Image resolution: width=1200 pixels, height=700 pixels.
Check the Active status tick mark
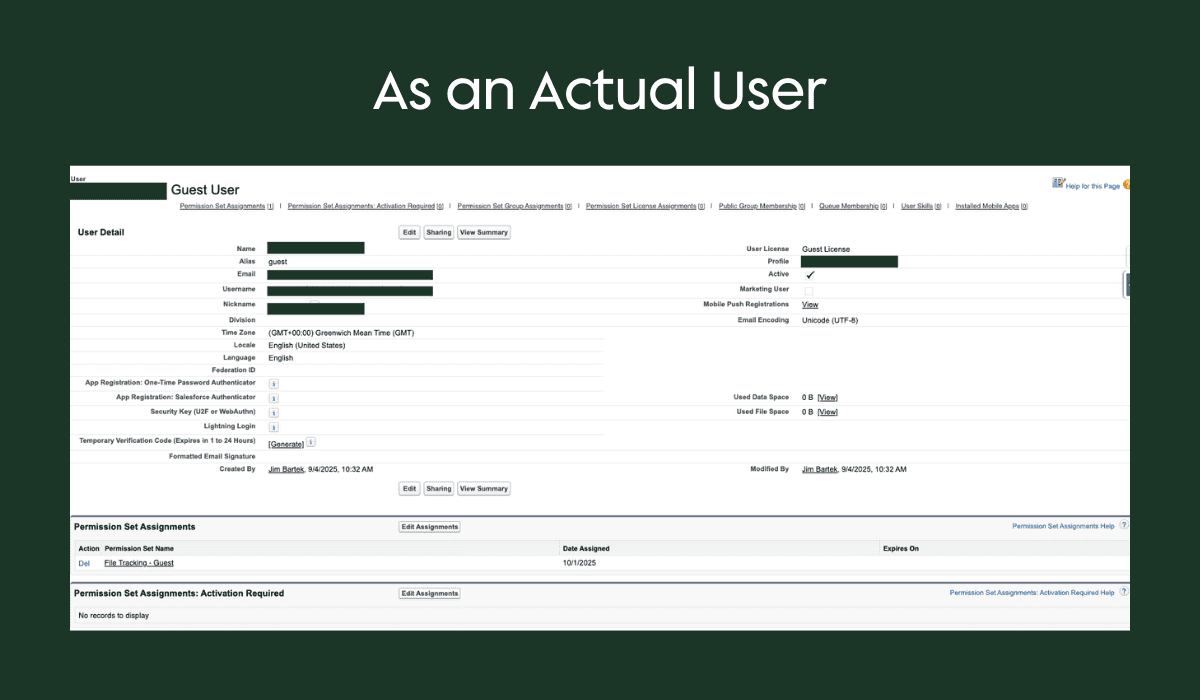(x=808, y=274)
